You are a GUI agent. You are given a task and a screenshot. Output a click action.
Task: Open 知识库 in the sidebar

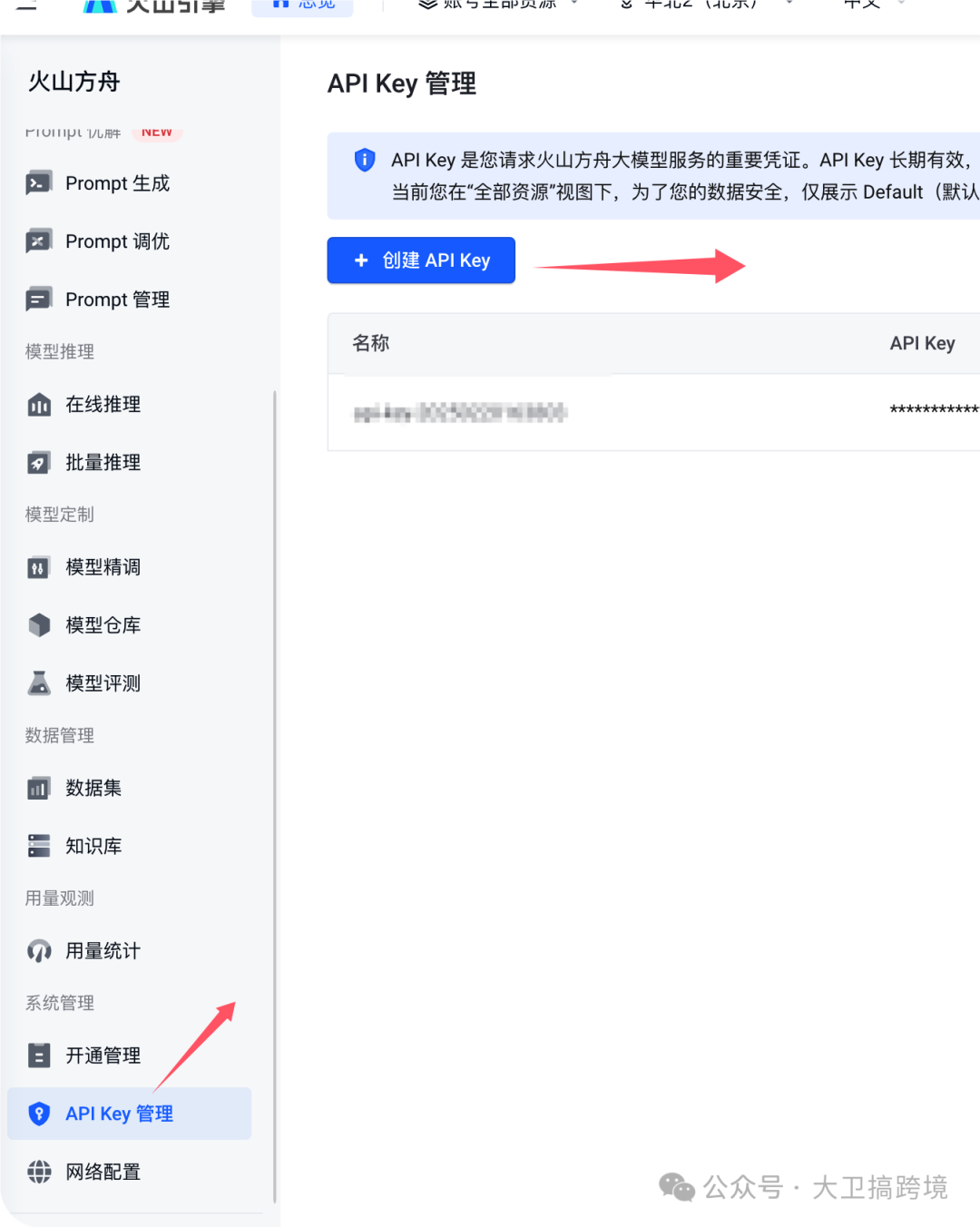tap(95, 845)
